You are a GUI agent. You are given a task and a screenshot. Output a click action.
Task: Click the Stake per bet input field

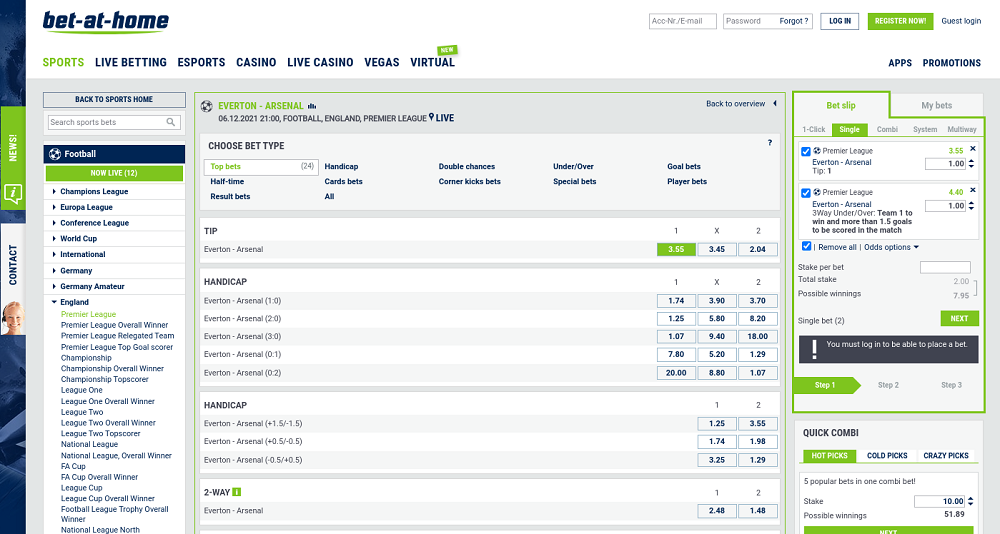945,267
